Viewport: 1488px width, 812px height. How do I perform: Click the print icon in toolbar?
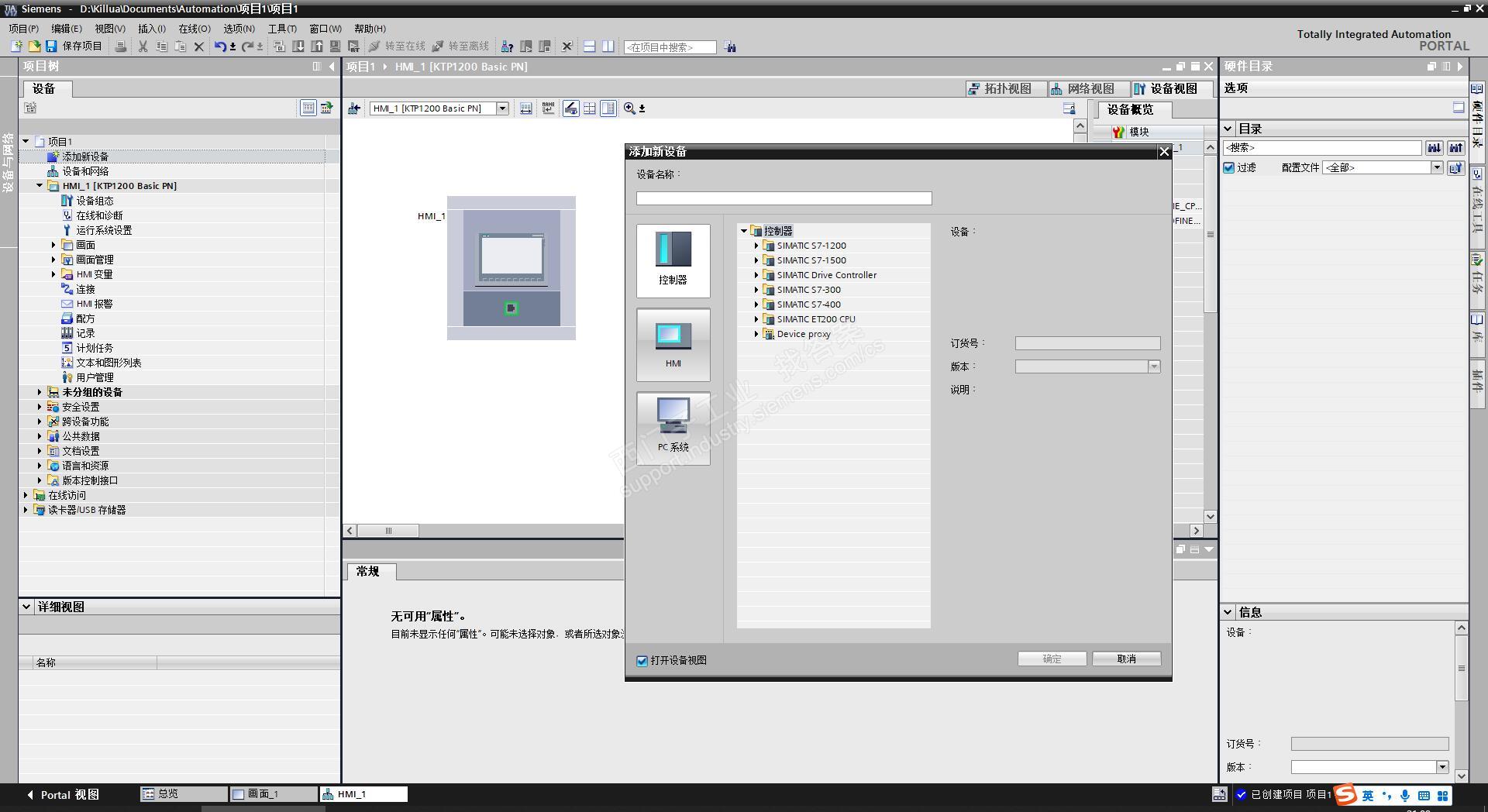tap(121, 46)
